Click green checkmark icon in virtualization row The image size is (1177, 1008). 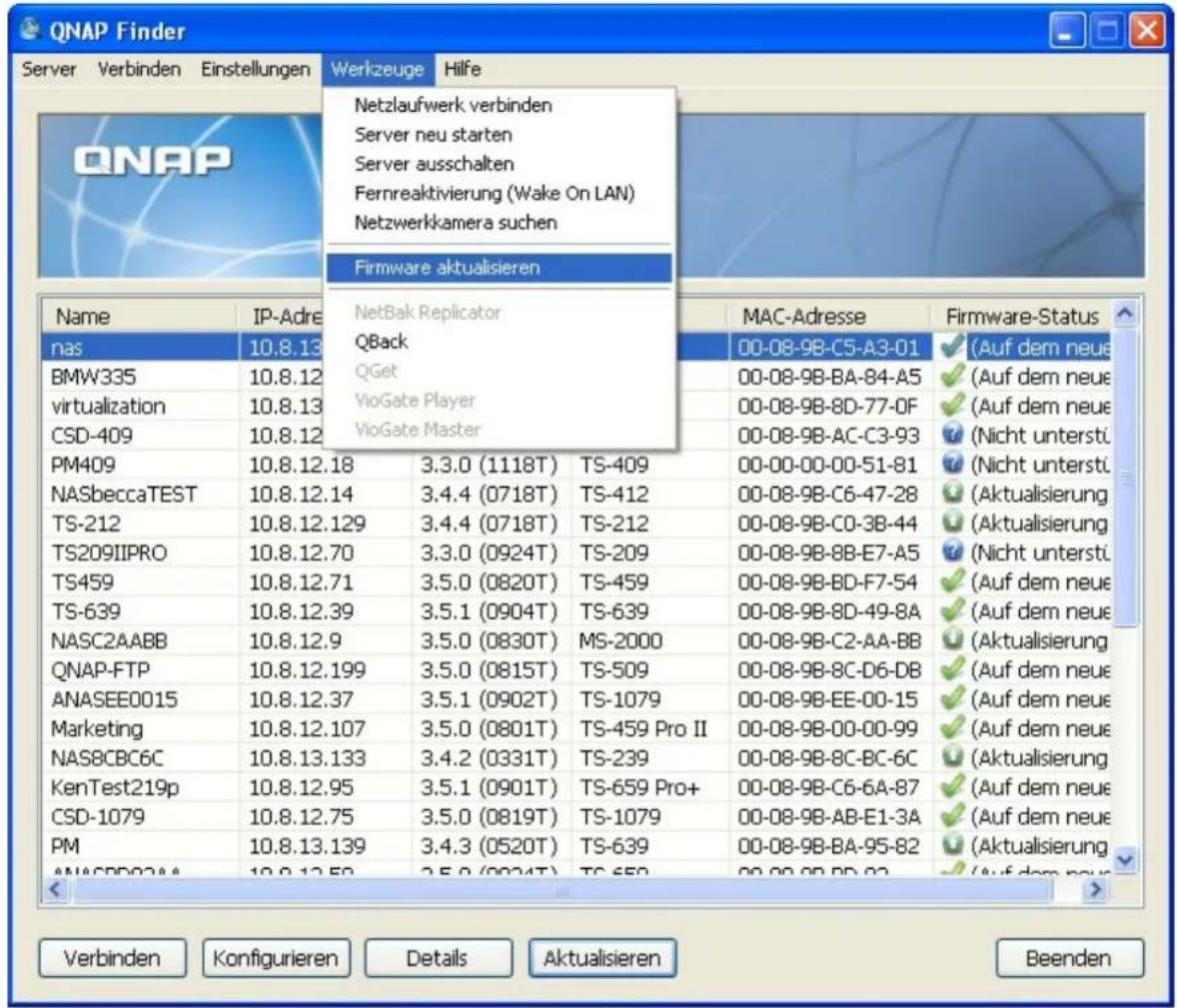point(952,406)
